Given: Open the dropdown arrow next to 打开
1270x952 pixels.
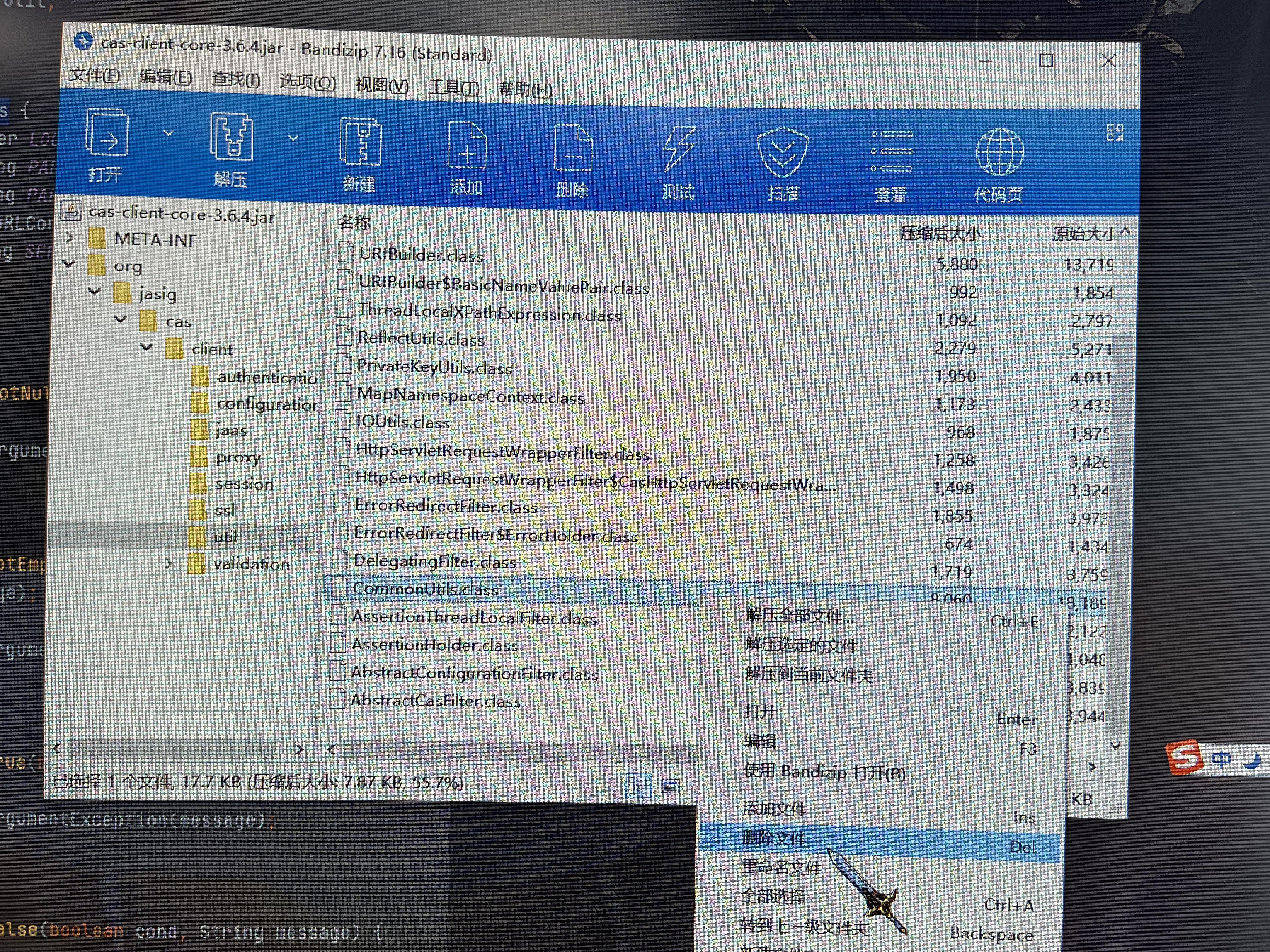Looking at the screenshot, I should (168, 133).
